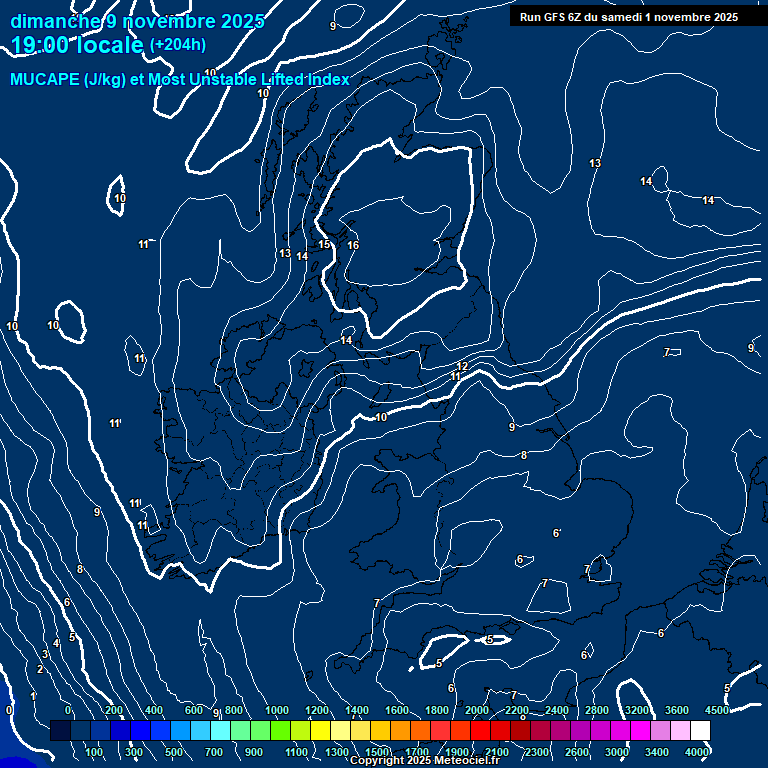Open the Copyright 2025 Meteociel.fr link

(424, 761)
